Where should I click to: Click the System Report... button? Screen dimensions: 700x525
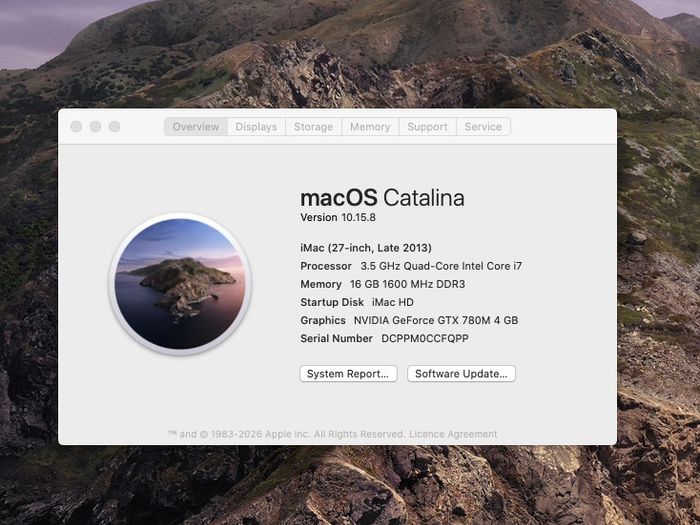tap(348, 374)
